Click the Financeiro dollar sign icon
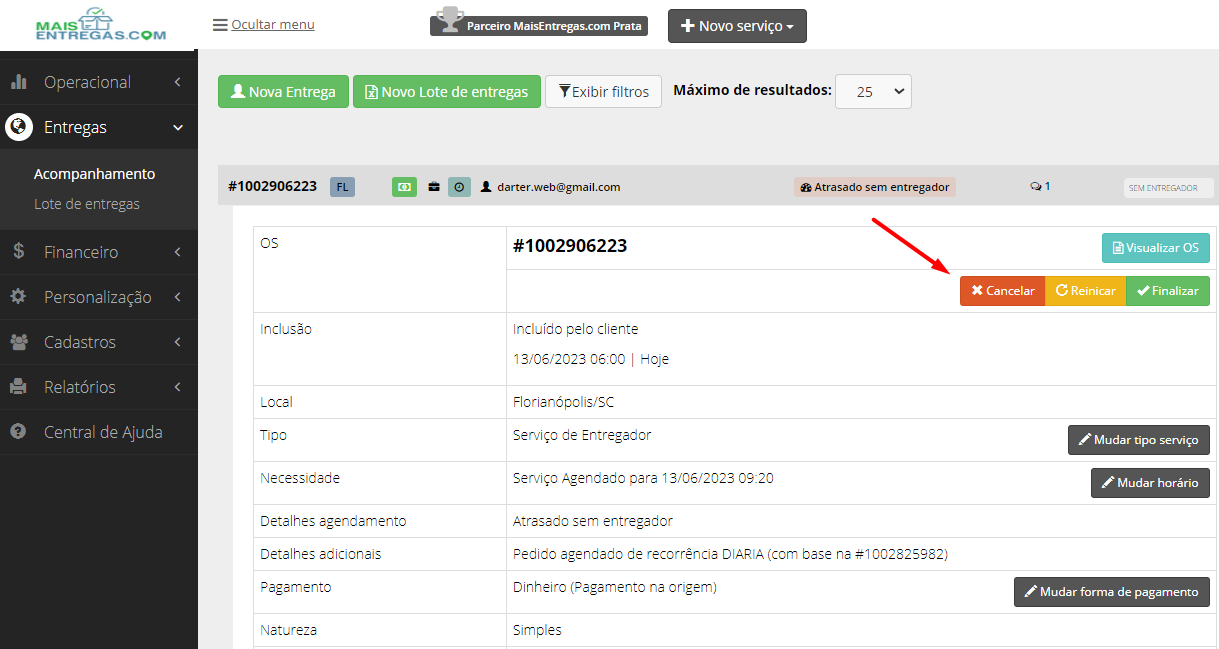Image resolution: width=1219 pixels, height=649 pixels. 18,252
